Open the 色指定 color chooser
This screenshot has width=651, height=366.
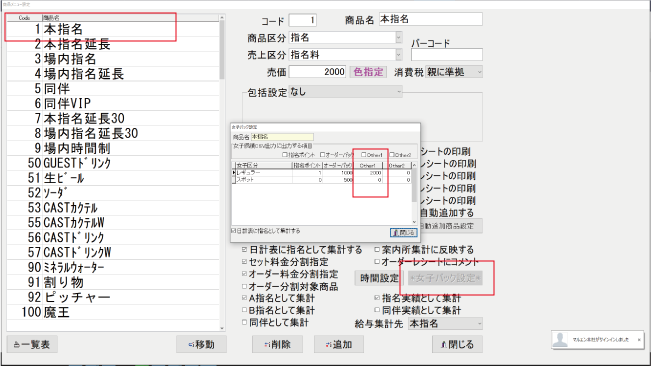click(x=368, y=72)
